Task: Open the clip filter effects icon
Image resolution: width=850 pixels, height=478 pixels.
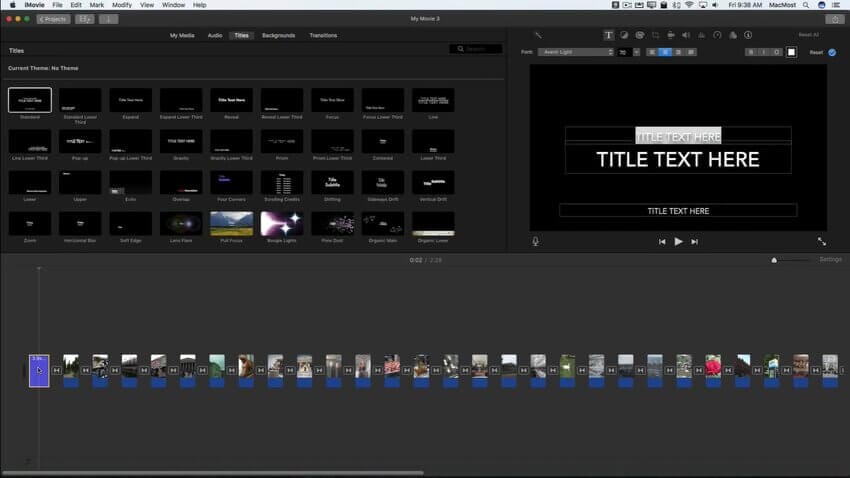Action: point(733,35)
